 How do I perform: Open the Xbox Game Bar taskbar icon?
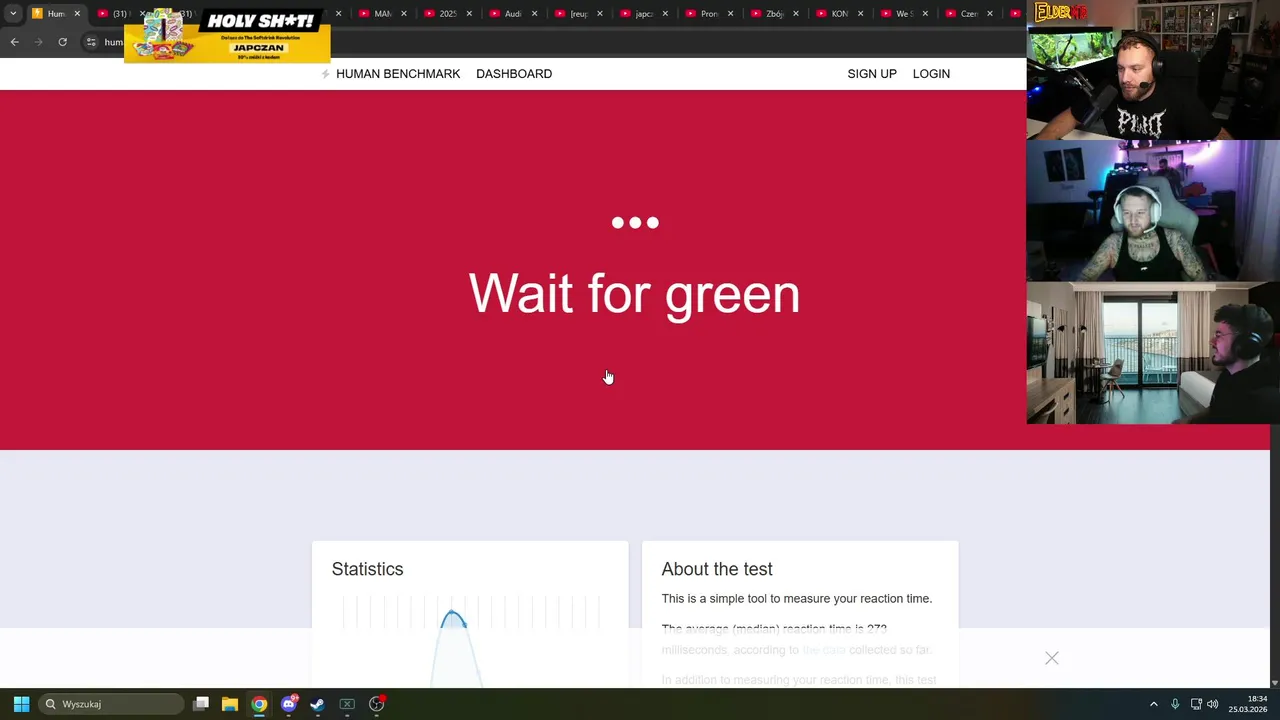pos(347,704)
